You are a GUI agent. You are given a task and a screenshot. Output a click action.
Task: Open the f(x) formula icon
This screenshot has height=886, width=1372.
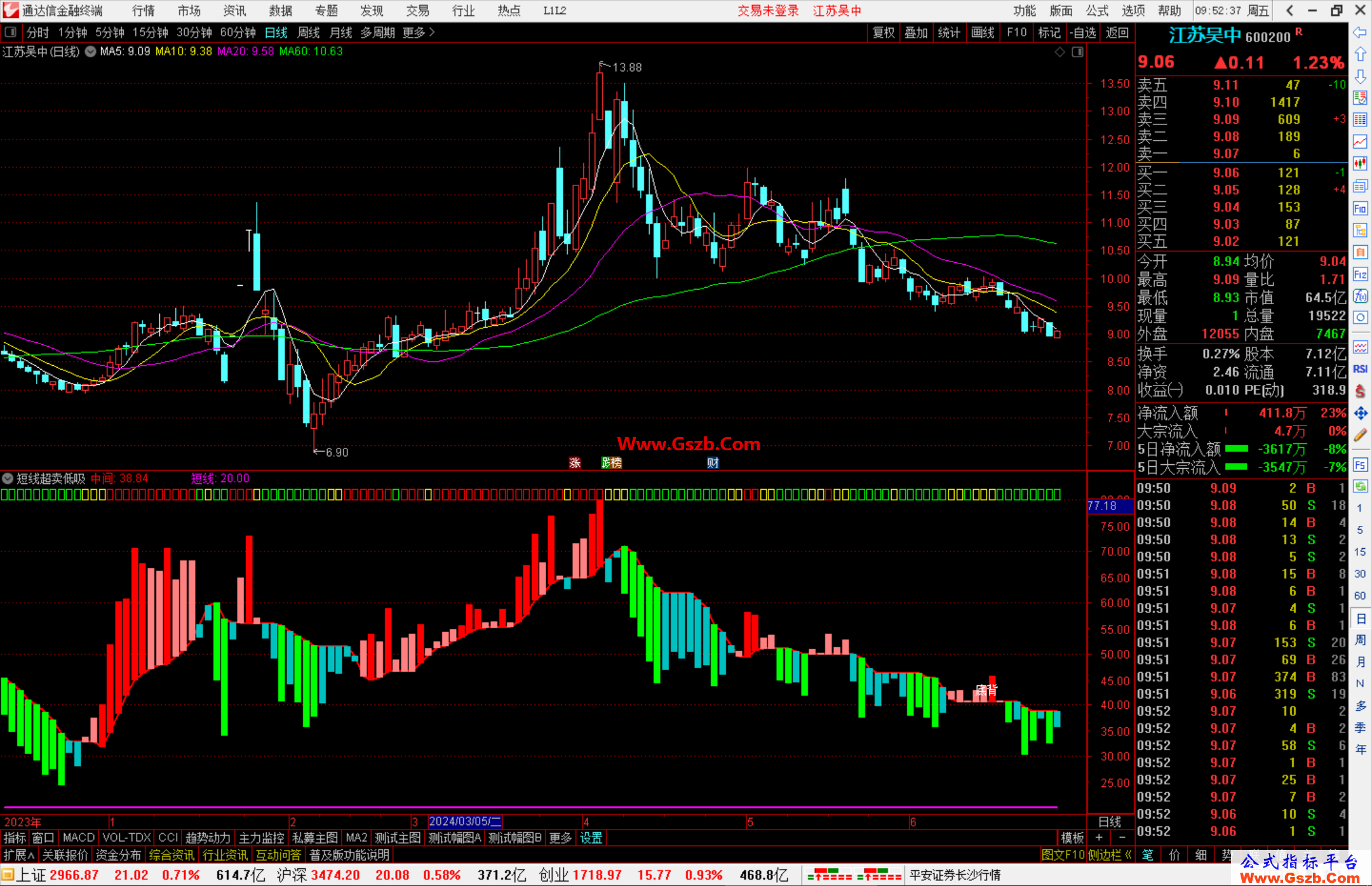point(1360,296)
